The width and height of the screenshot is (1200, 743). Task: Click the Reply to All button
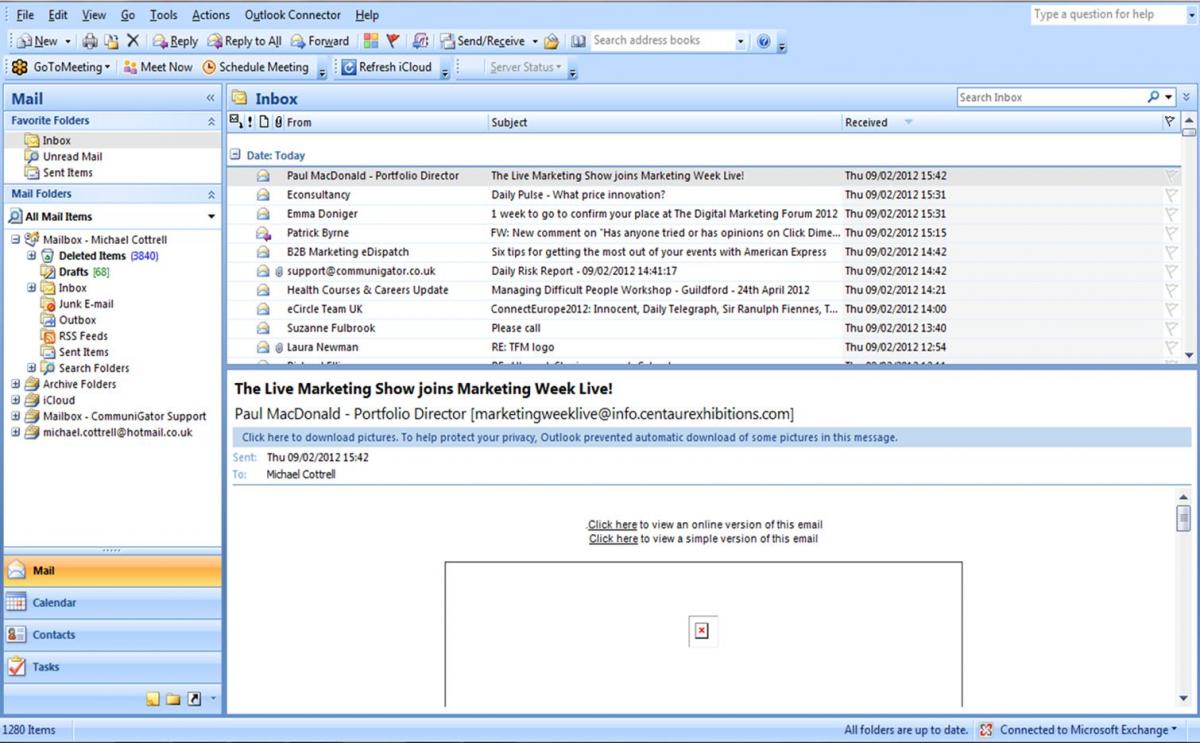245,41
